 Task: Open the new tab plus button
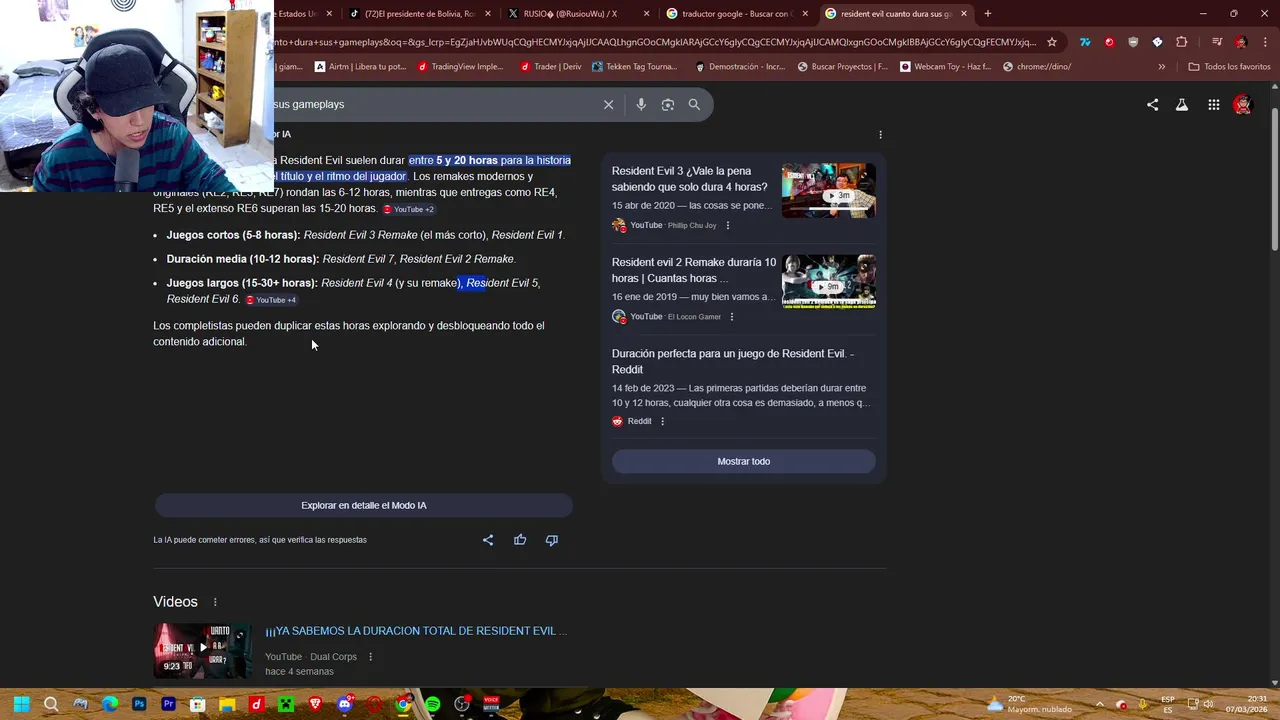pyautogui.click(x=987, y=14)
